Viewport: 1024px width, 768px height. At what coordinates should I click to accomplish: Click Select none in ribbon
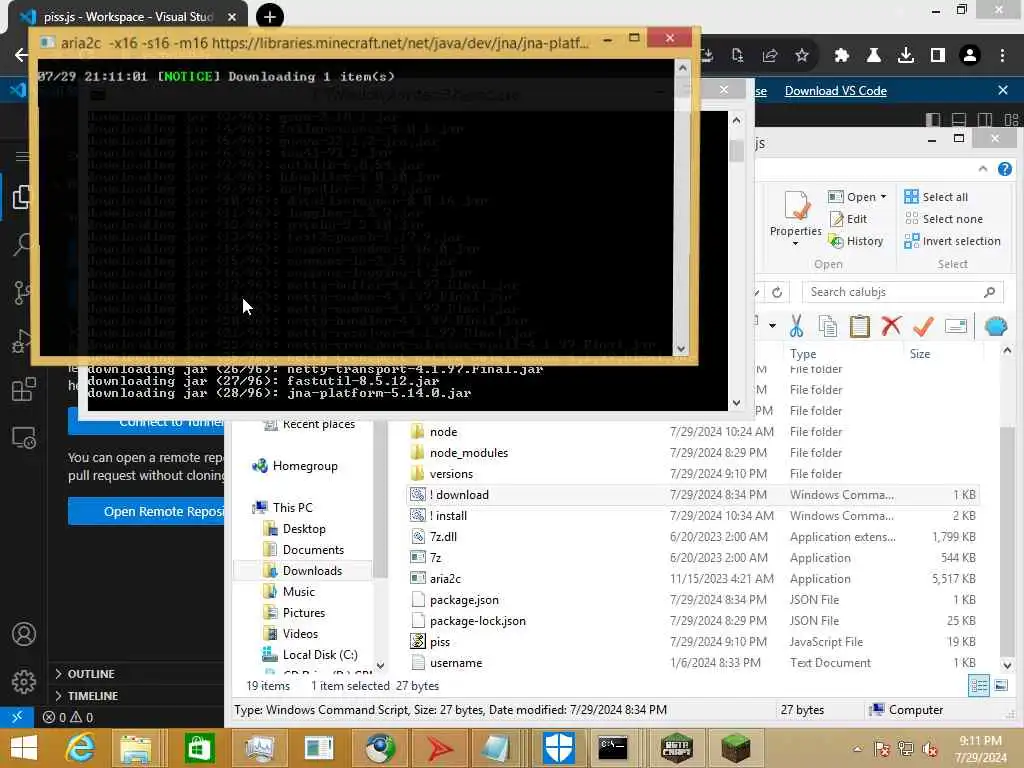point(944,219)
